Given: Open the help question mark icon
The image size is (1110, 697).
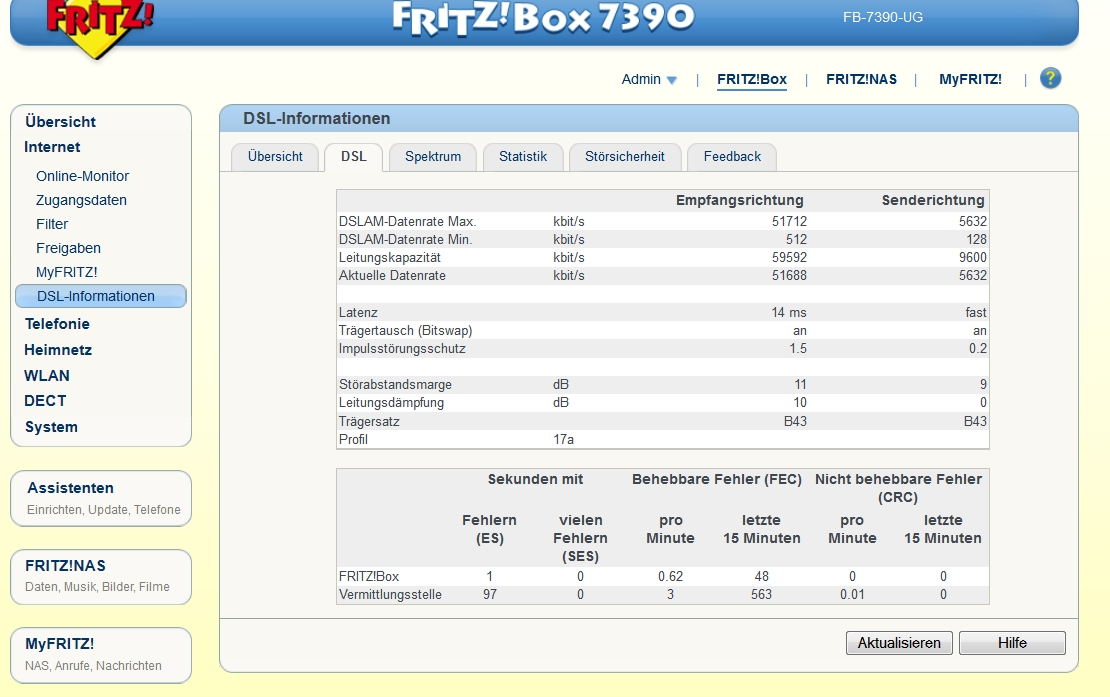Looking at the screenshot, I should 1050,79.
